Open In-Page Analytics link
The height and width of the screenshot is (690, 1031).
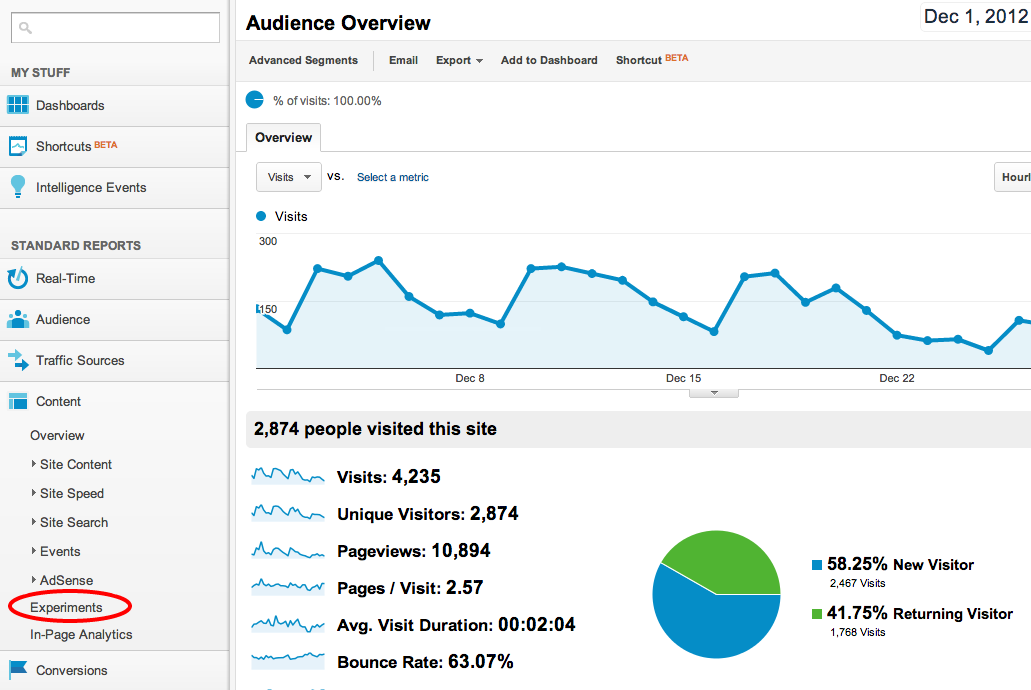point(81,634)
